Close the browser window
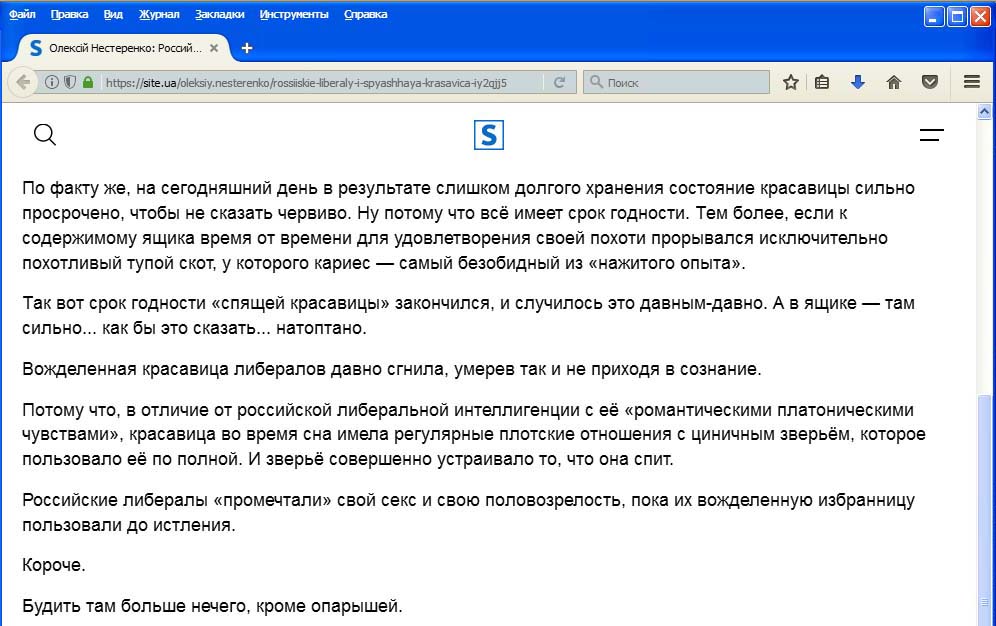The image size is (996, 626). [x=979, y=16]
